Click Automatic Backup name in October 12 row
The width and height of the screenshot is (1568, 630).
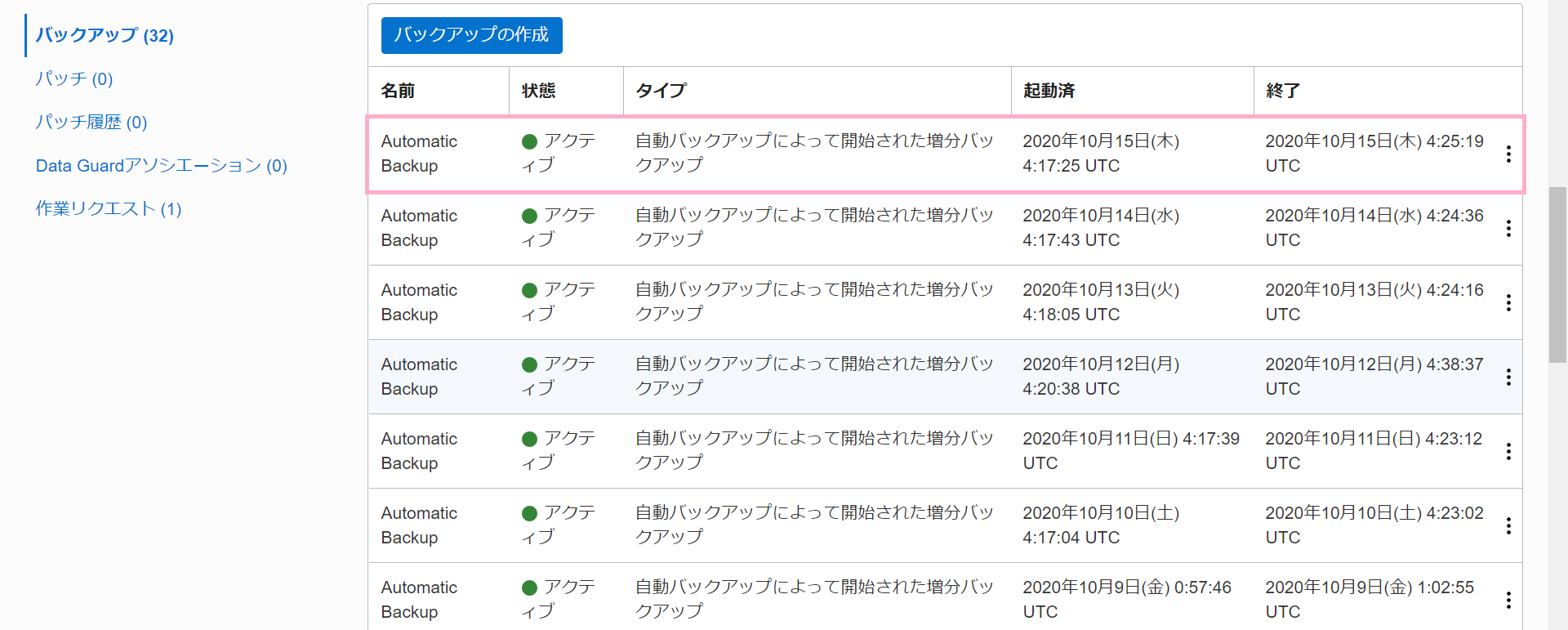pyautogui.click(x=419, y=377)
